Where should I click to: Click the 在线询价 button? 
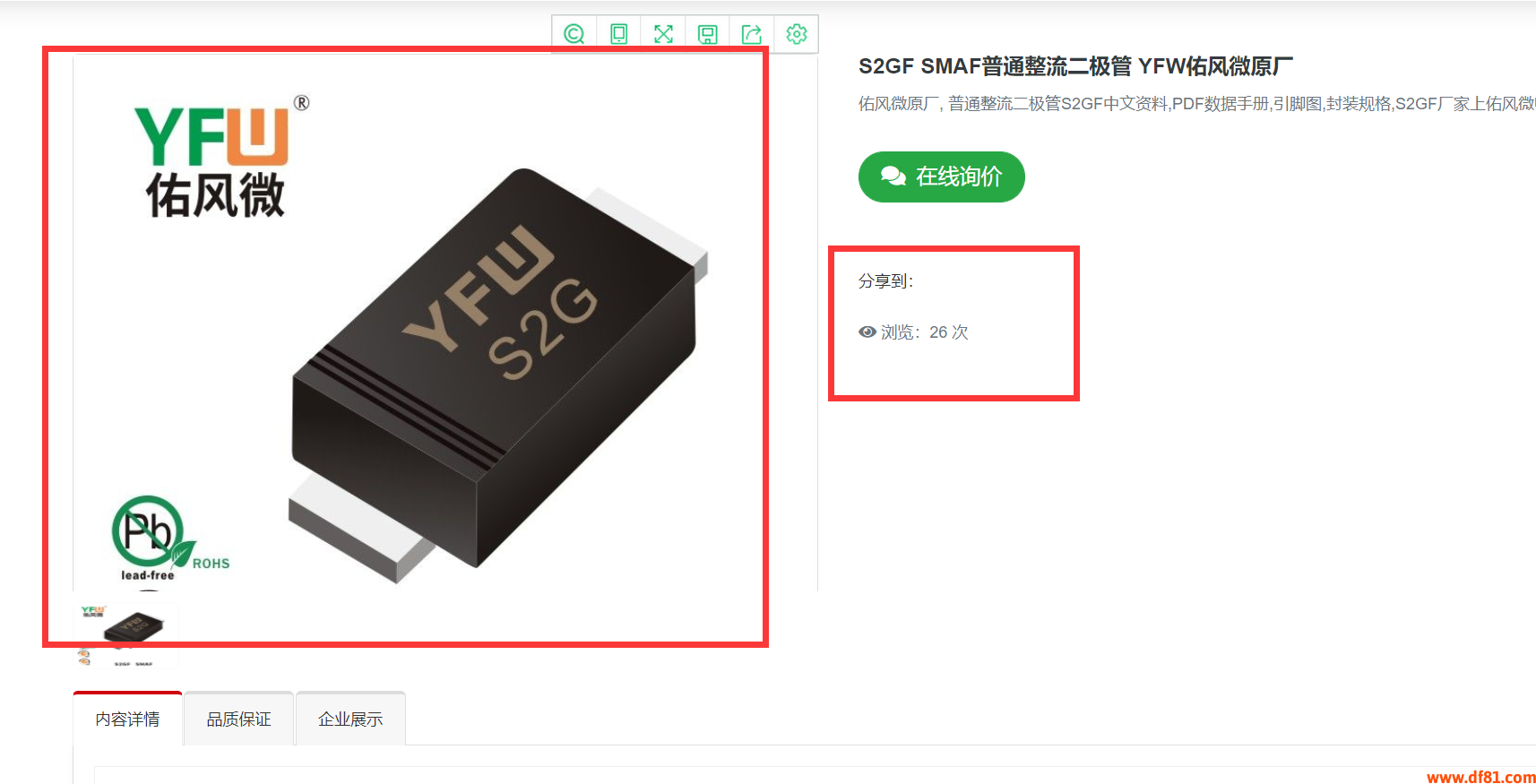(x=942, y=177)
